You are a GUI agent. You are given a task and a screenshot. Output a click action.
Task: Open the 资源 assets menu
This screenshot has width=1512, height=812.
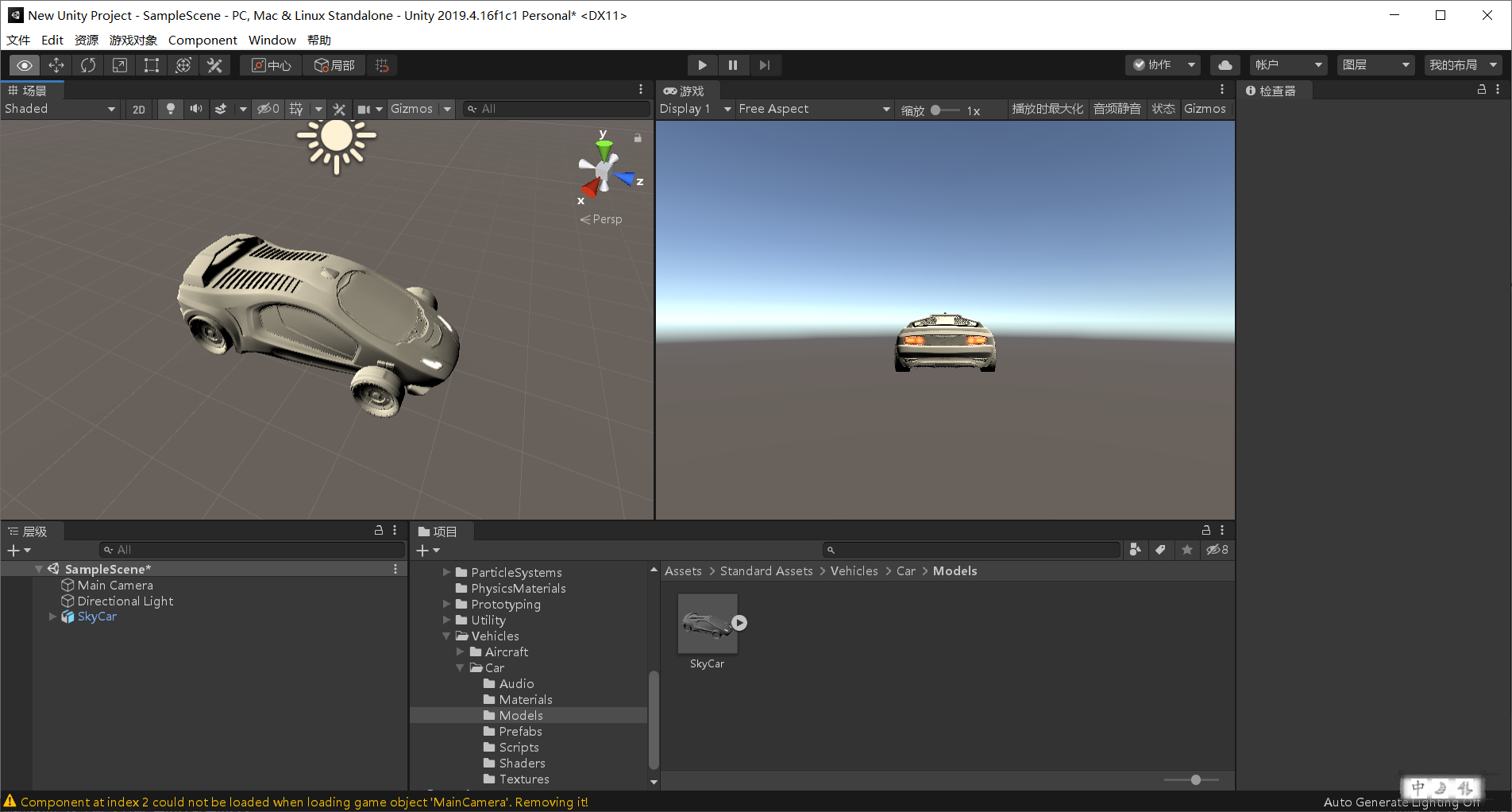pyautogui.click(x=86, y=40)
